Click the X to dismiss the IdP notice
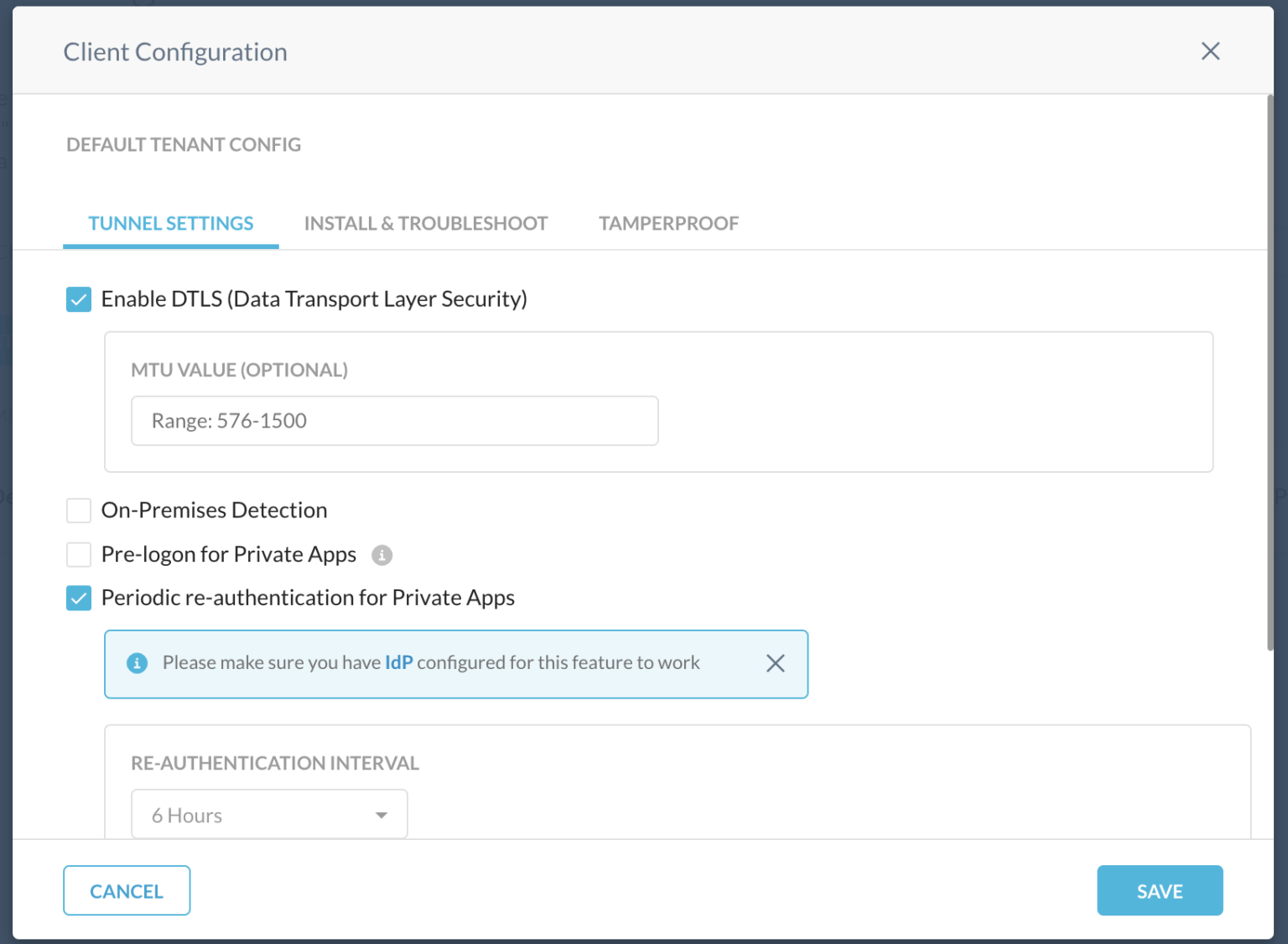 776,663
